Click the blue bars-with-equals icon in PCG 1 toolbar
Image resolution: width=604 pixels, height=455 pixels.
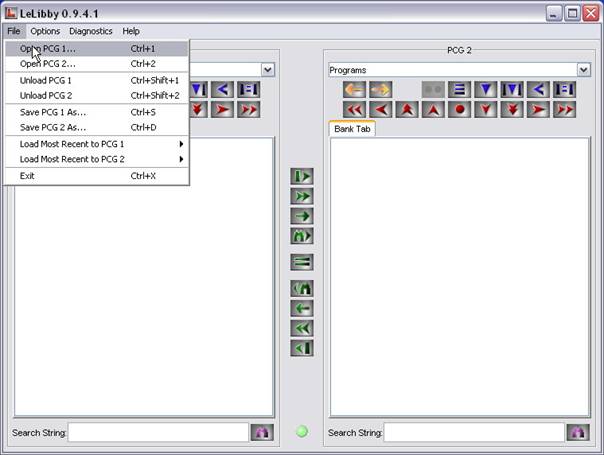[248, 90]
